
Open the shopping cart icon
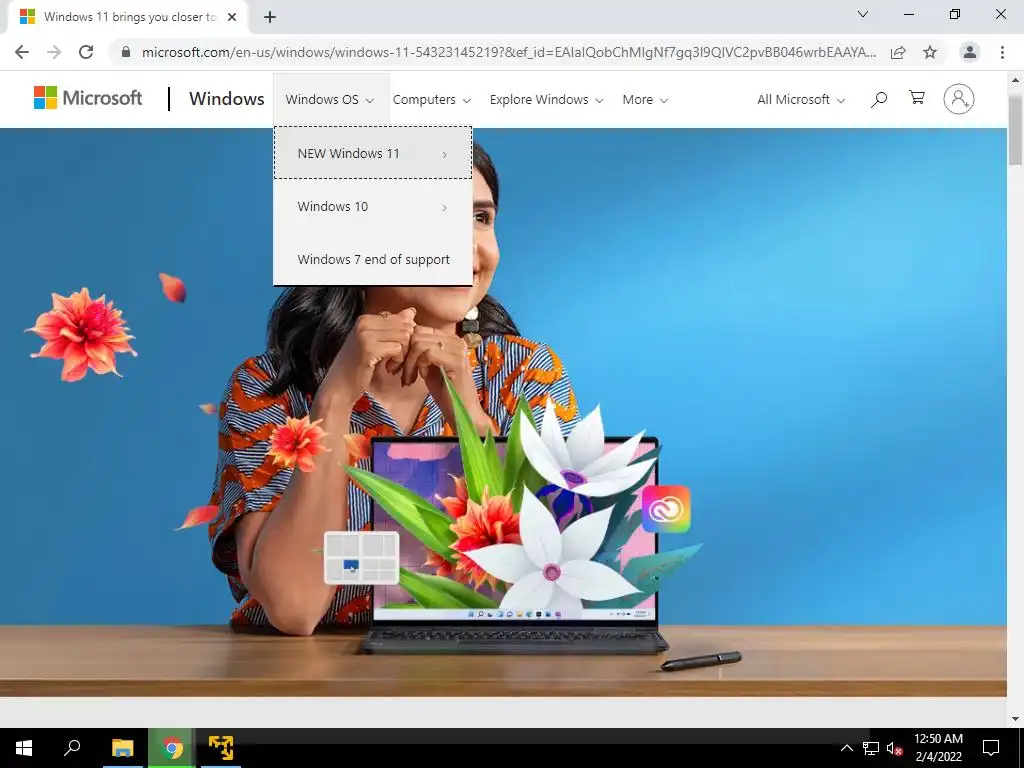click(x=917, y=98)
